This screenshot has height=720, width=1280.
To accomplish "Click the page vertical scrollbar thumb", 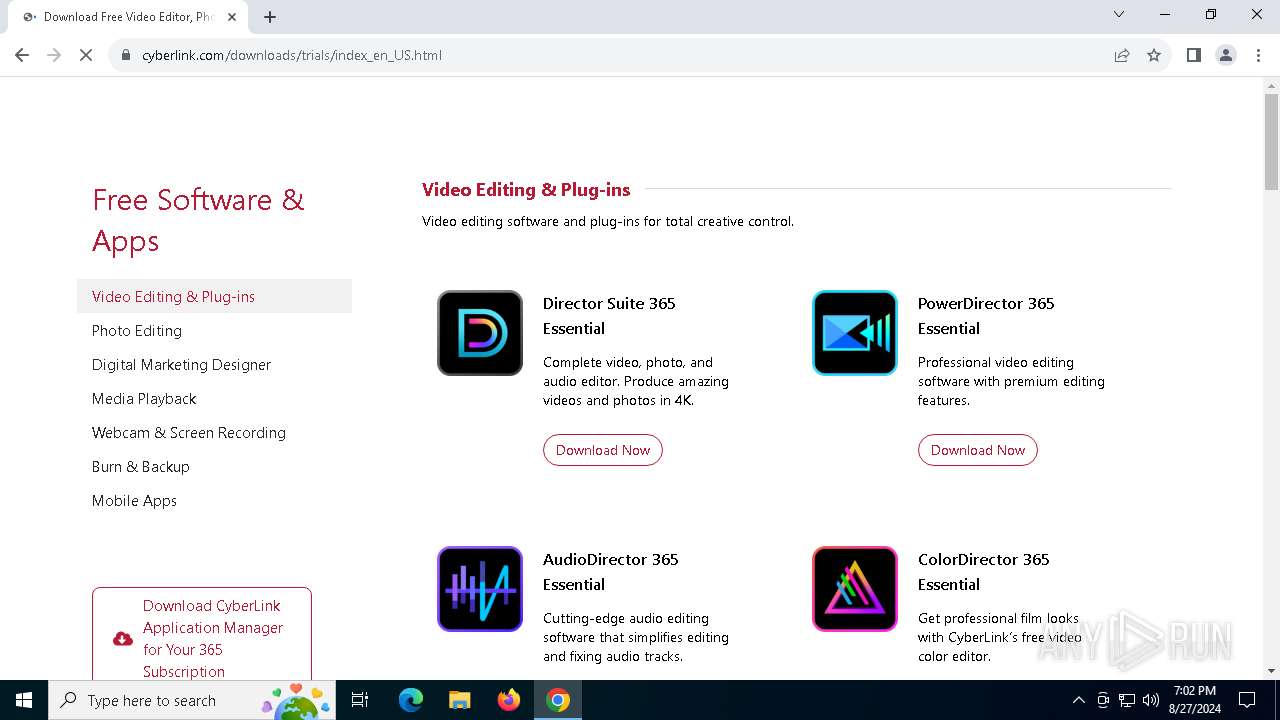I will (1271, 142).
